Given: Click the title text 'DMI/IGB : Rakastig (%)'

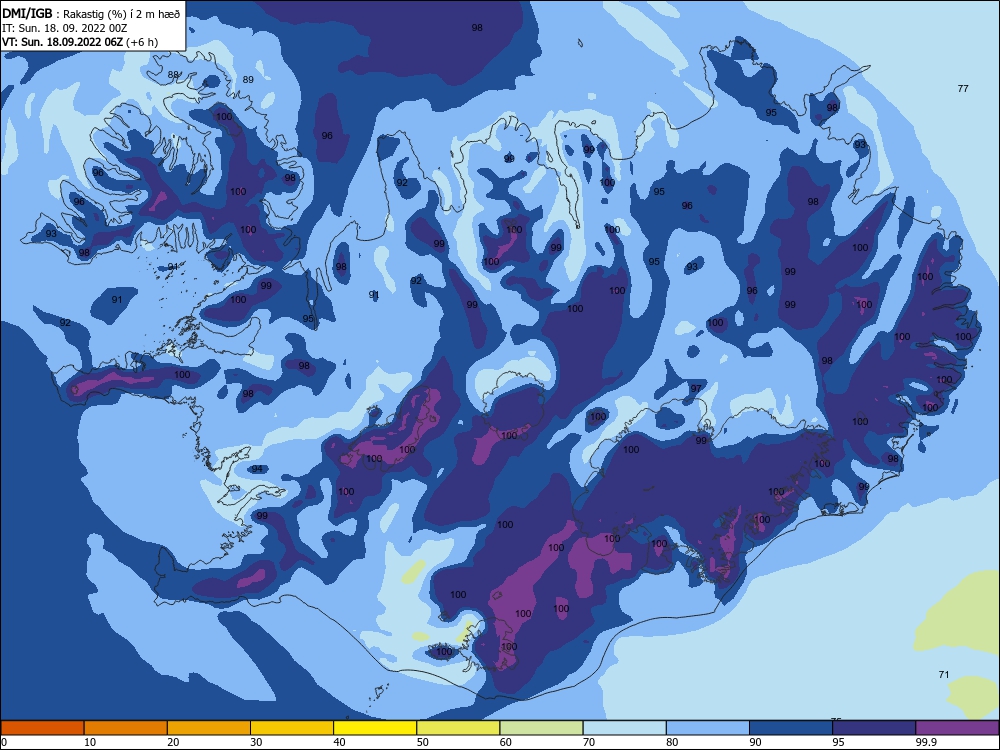Looking at the screenshot, I should coord(65,14).
